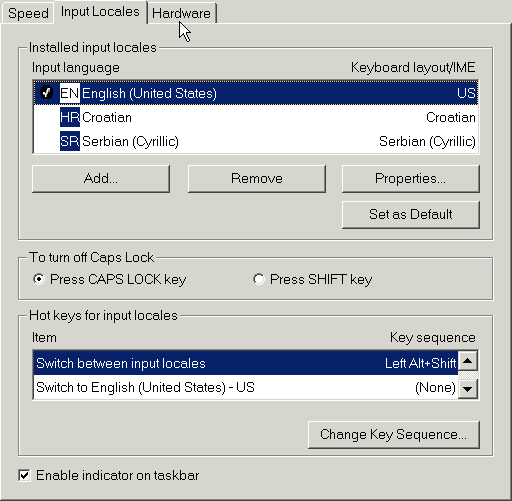Switch to the Speed tab
Viewport: 512px width, 501px height.
tap(28, 13)
